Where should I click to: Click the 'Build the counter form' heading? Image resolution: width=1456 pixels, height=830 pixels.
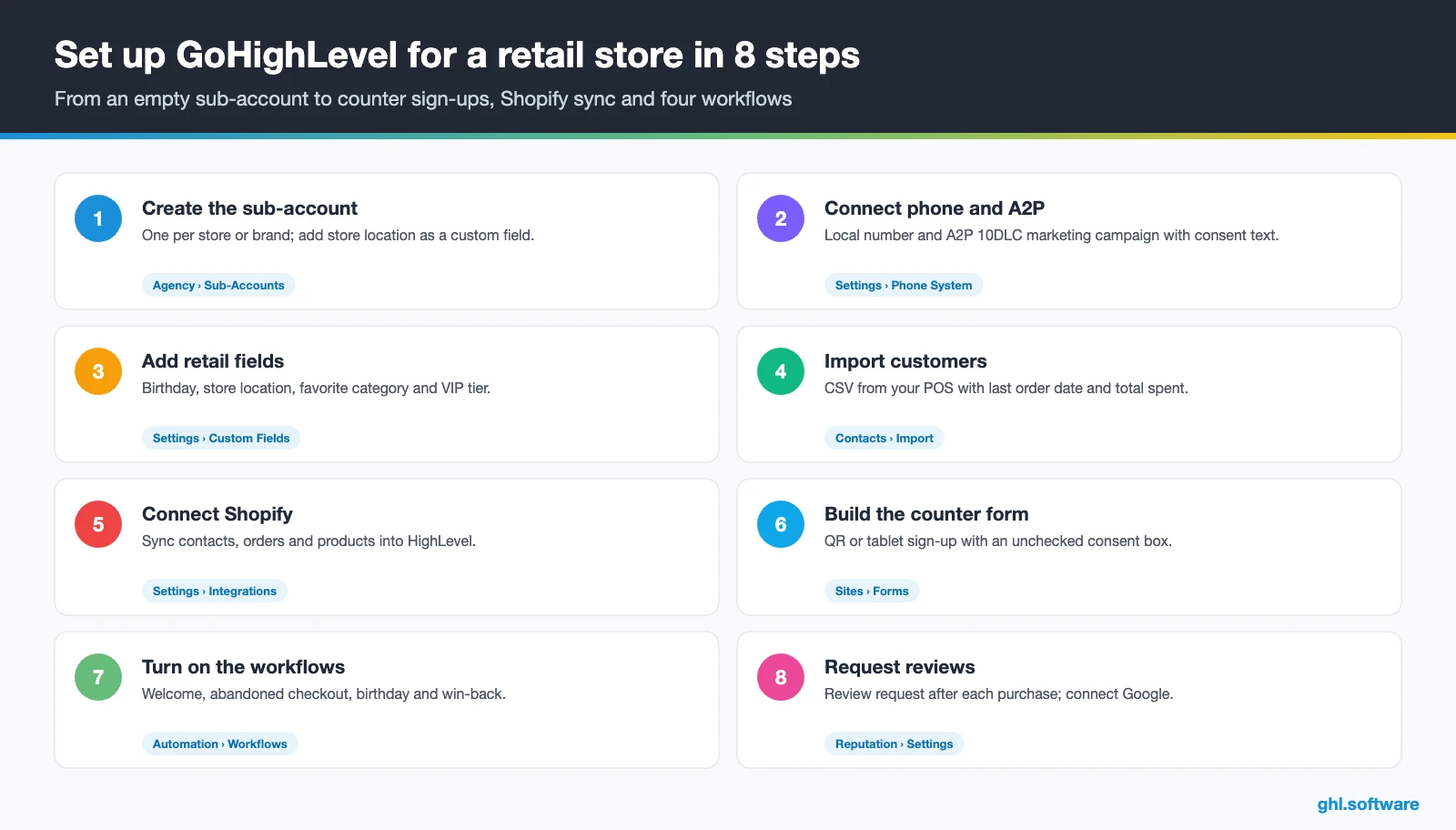[926, 514]
